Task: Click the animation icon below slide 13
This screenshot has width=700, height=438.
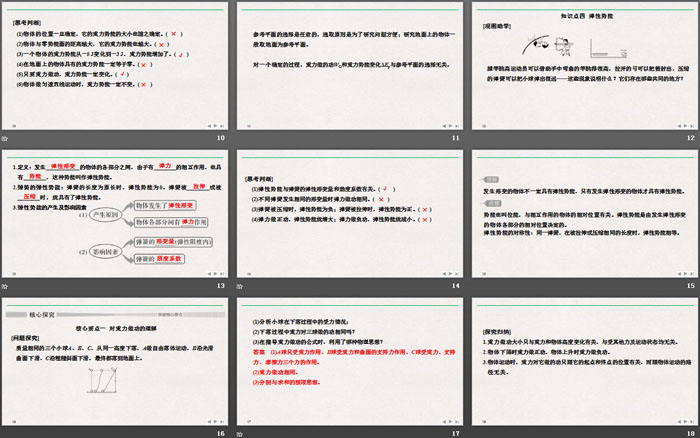Action: click(x=5, y=285)
